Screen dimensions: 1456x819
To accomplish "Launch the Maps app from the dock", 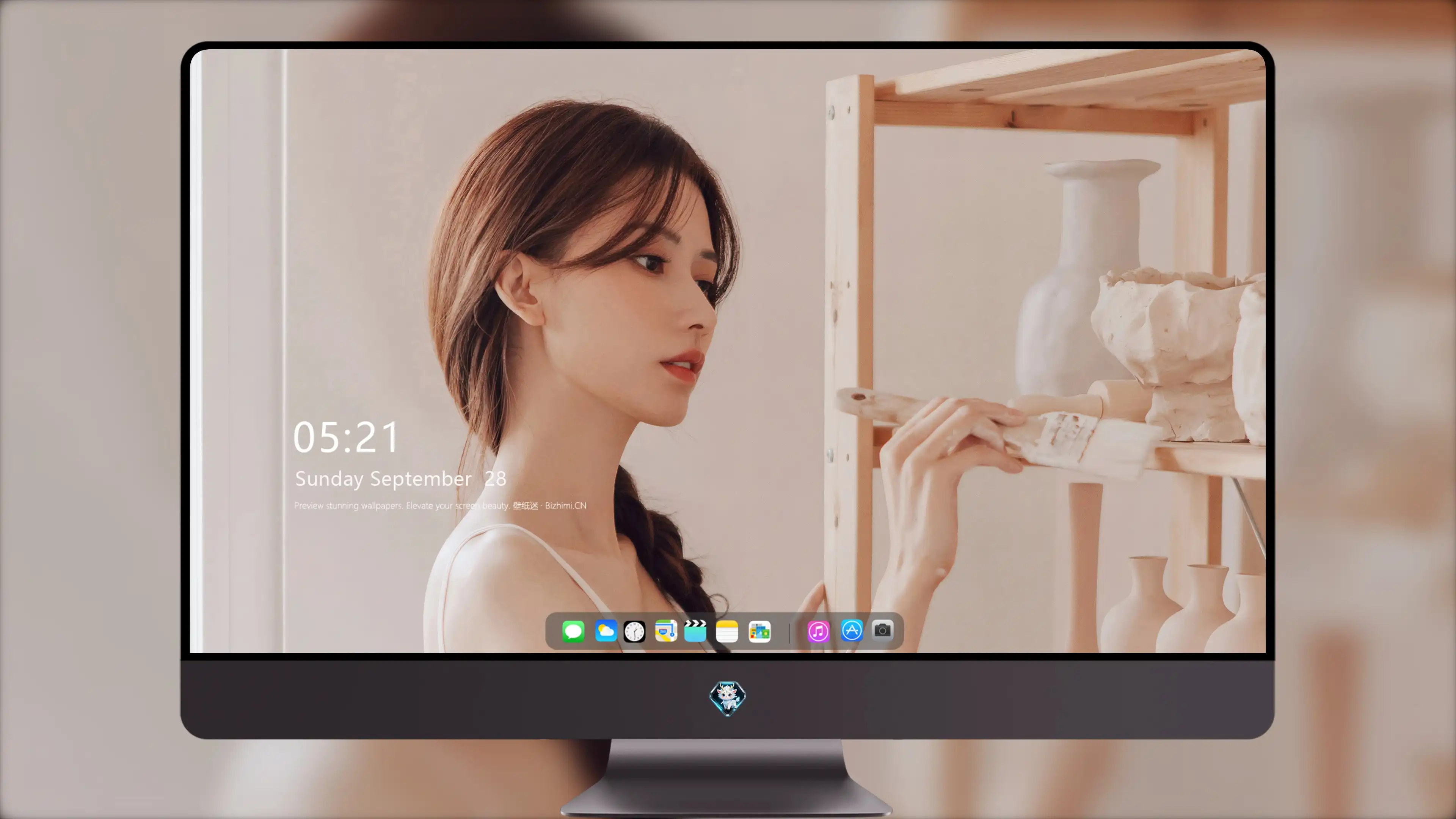I will [666, 631].
